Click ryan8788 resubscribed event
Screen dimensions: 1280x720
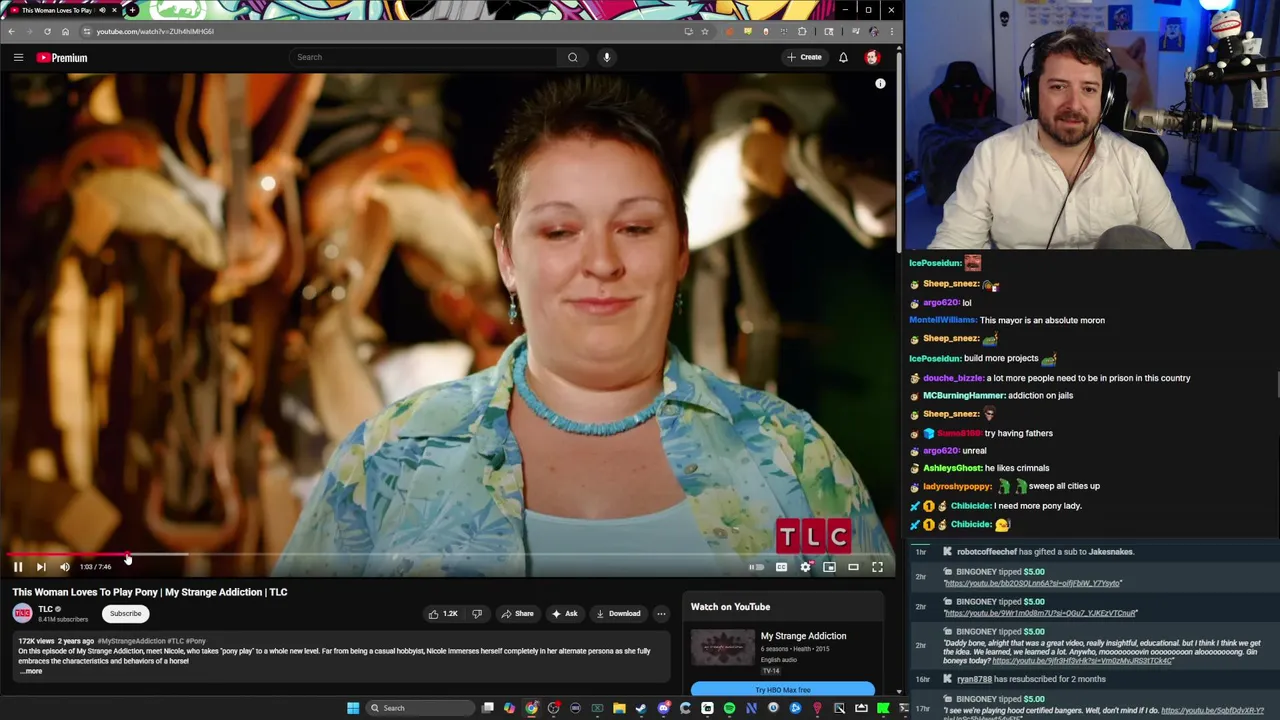tap(1031, 679)
